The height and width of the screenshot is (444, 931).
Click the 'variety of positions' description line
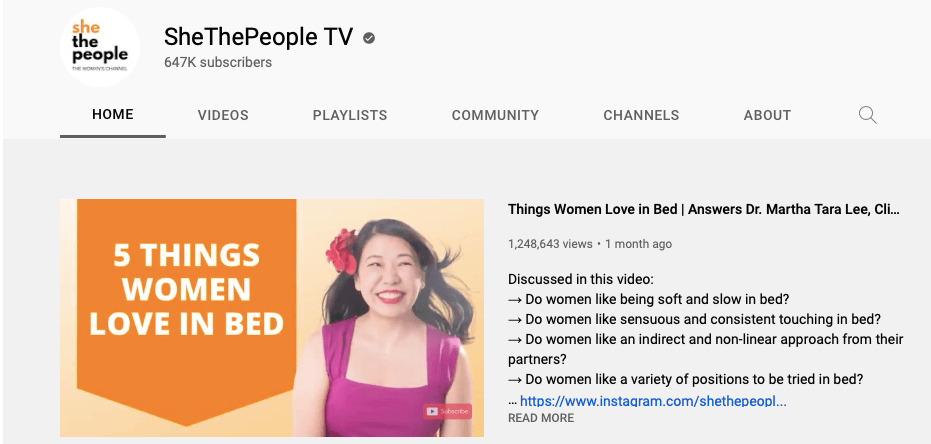tap(685, 379)
